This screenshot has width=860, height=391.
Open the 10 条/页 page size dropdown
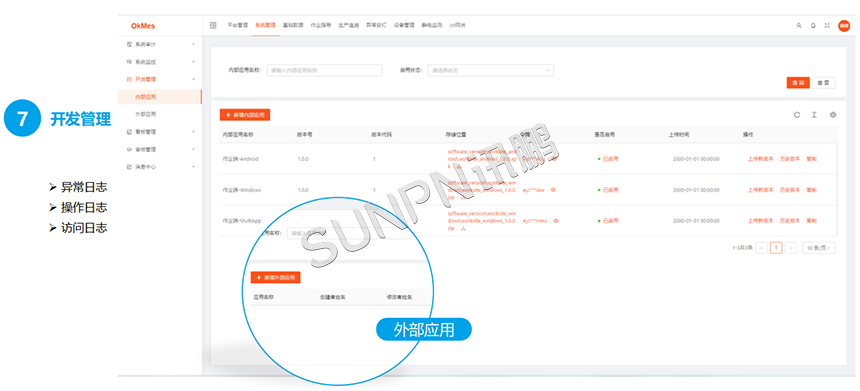tap(819, 248)
